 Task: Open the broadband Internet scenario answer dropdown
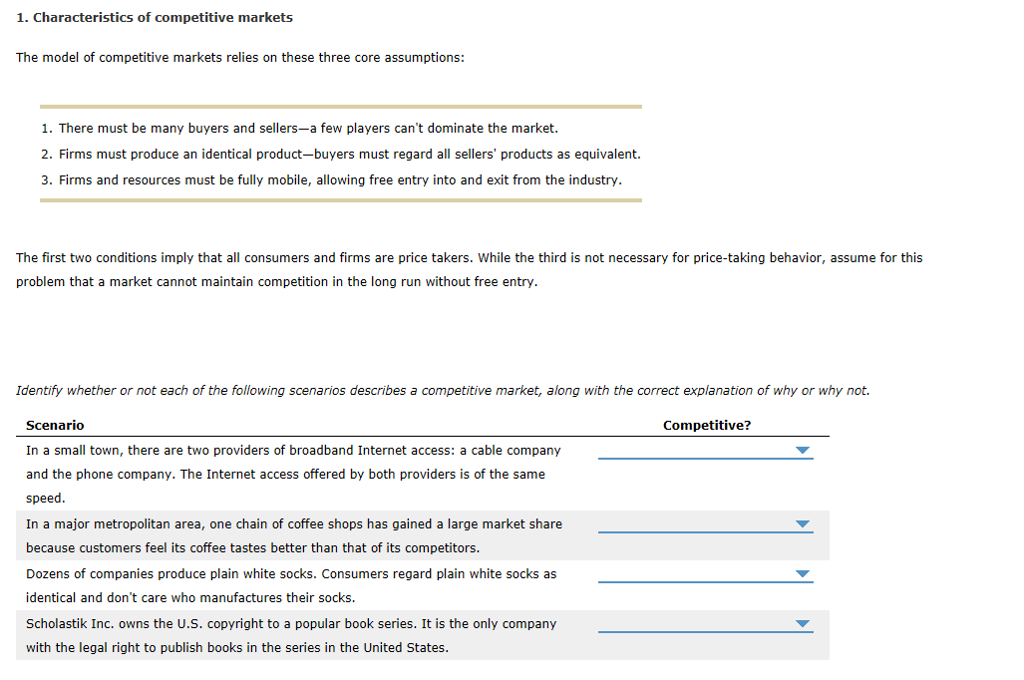point(802,450)
